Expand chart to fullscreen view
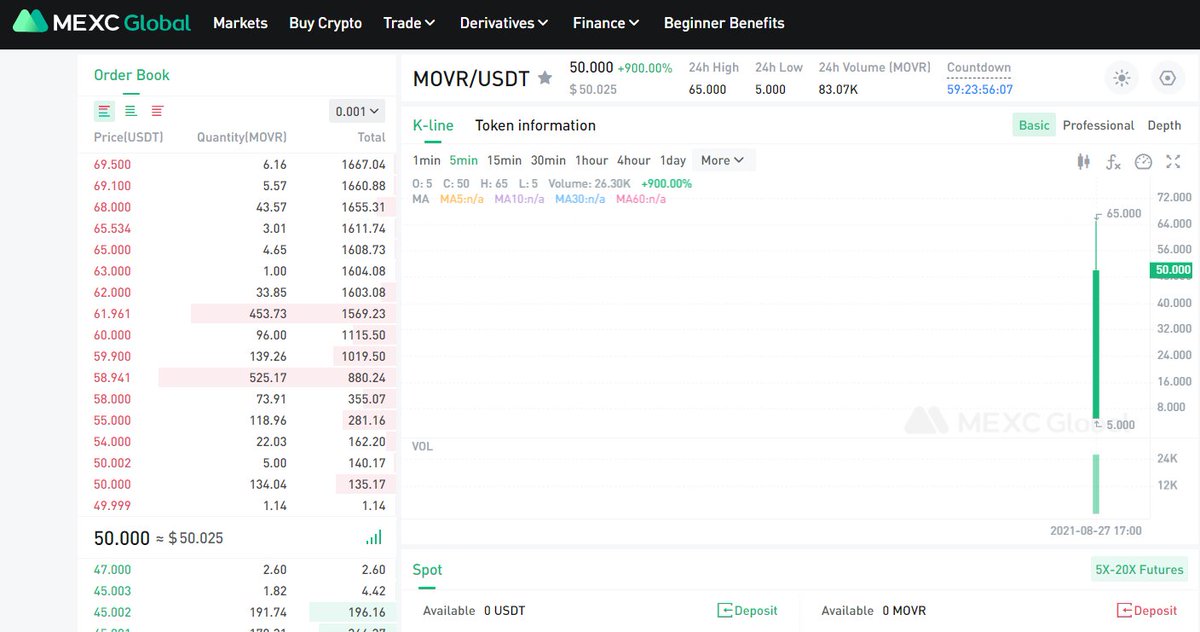Image resolution: width=1200 pixels, height=632 pixels. click(x=1172, y=161)
